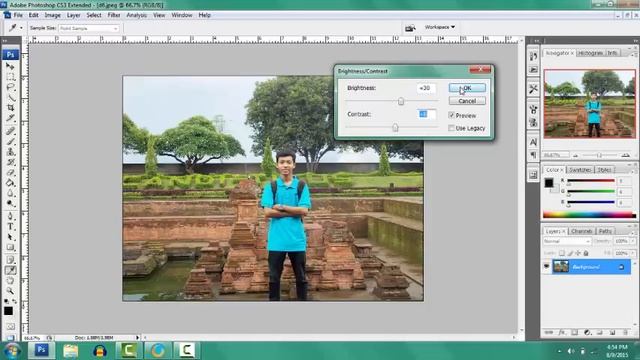
Task: Click Cancel in Brightness/Contrast dialog
Action: pos(467,101)
